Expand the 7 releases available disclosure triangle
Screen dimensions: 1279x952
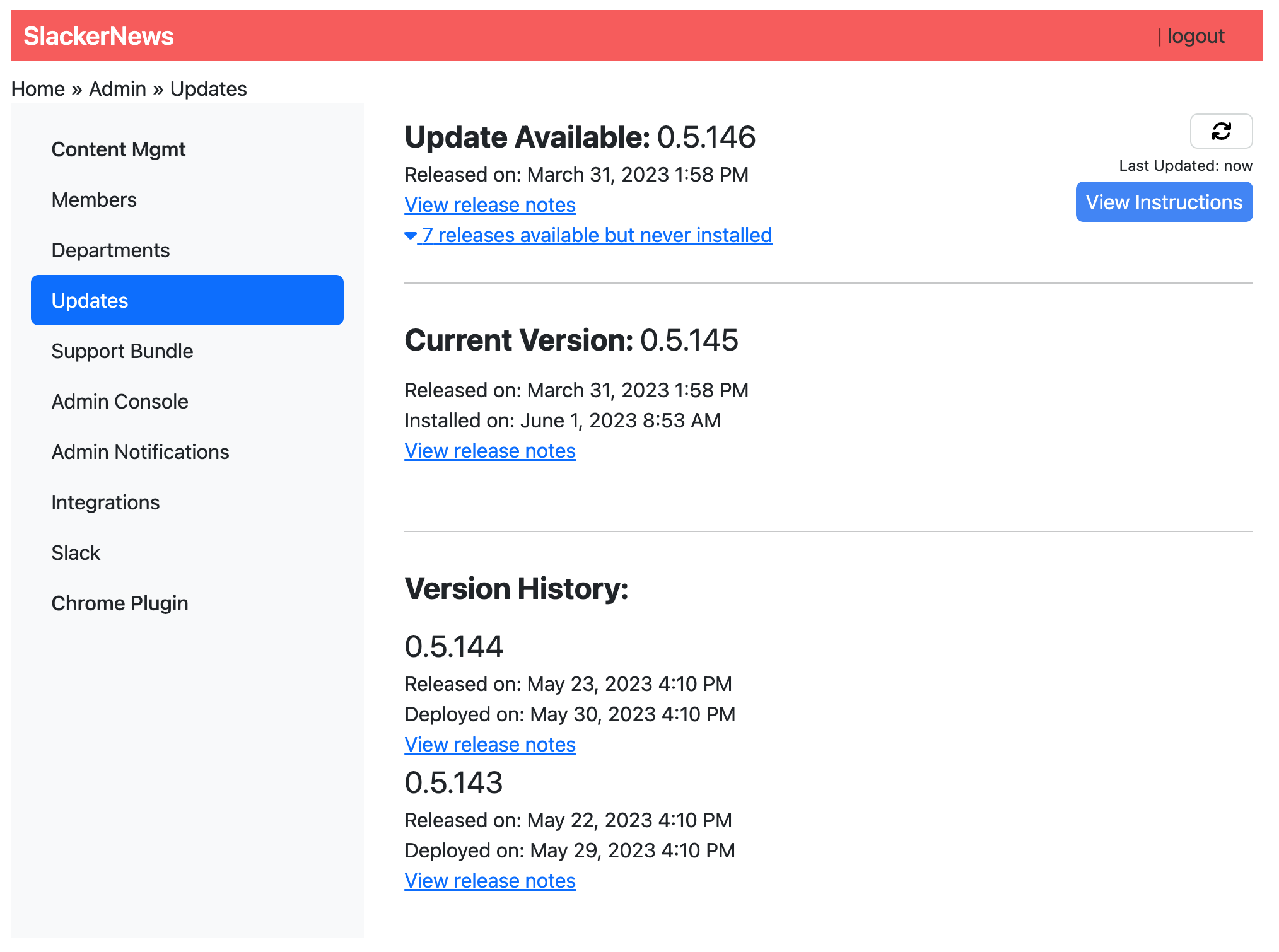click(x=411, y=235)
